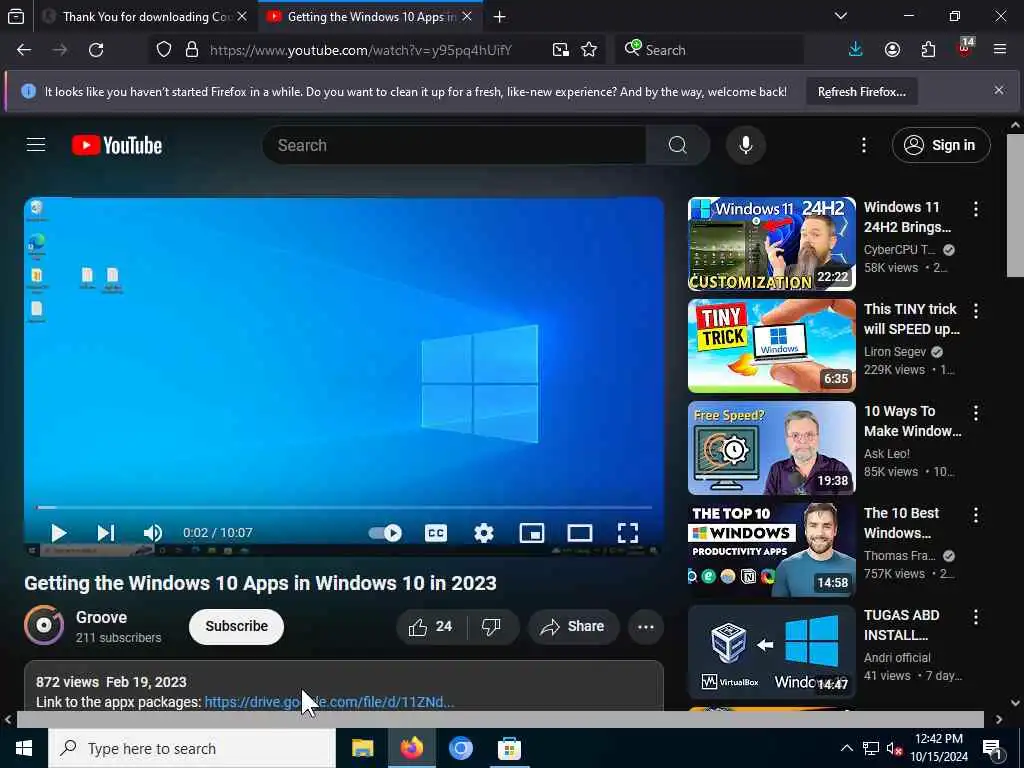Turn on closed captions CC button
Screen dimensions: 1024x768
[436, 533]
